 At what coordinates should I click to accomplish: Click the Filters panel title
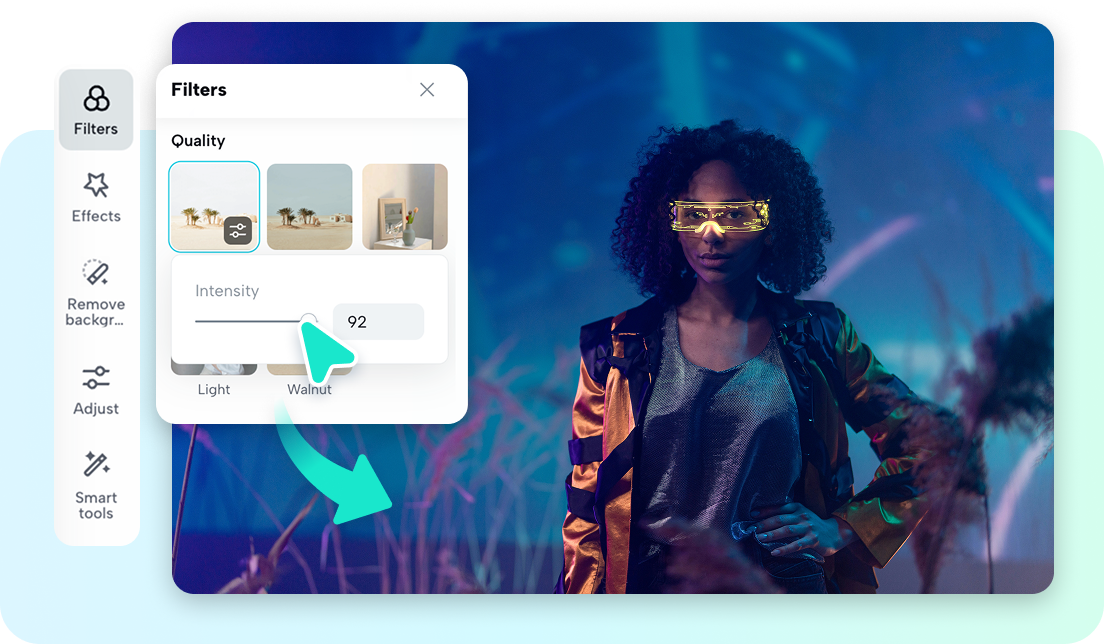pos(199,89)
